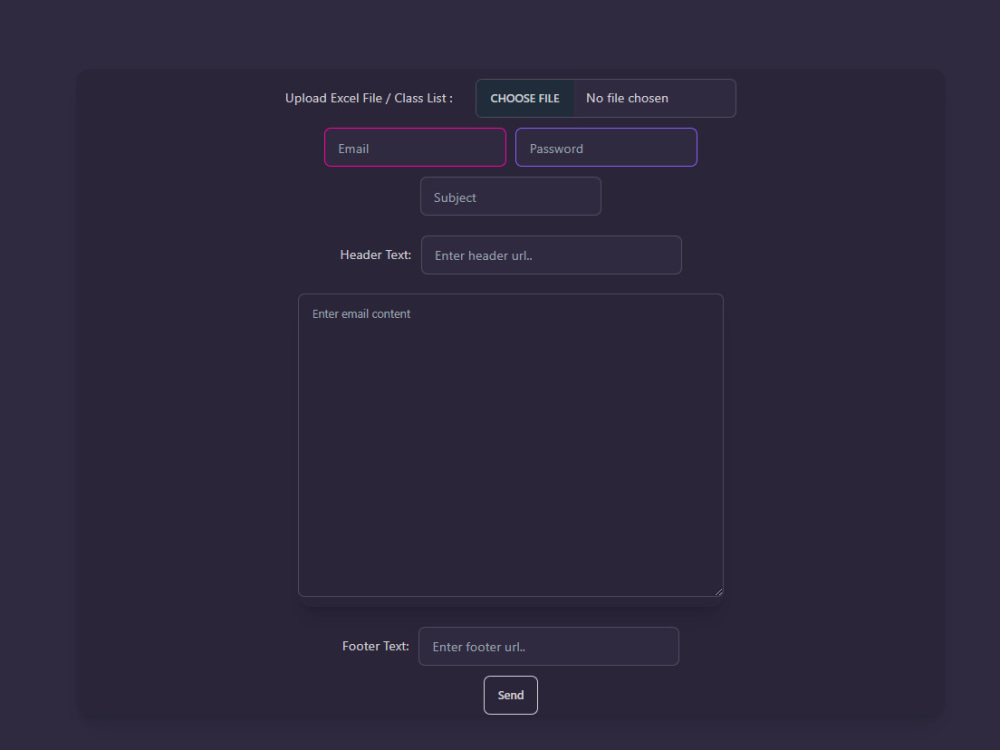Image resolution: width=1000 pixels, height=750 pixels.
Task: Select the header url input box
Action: (551, 255)
